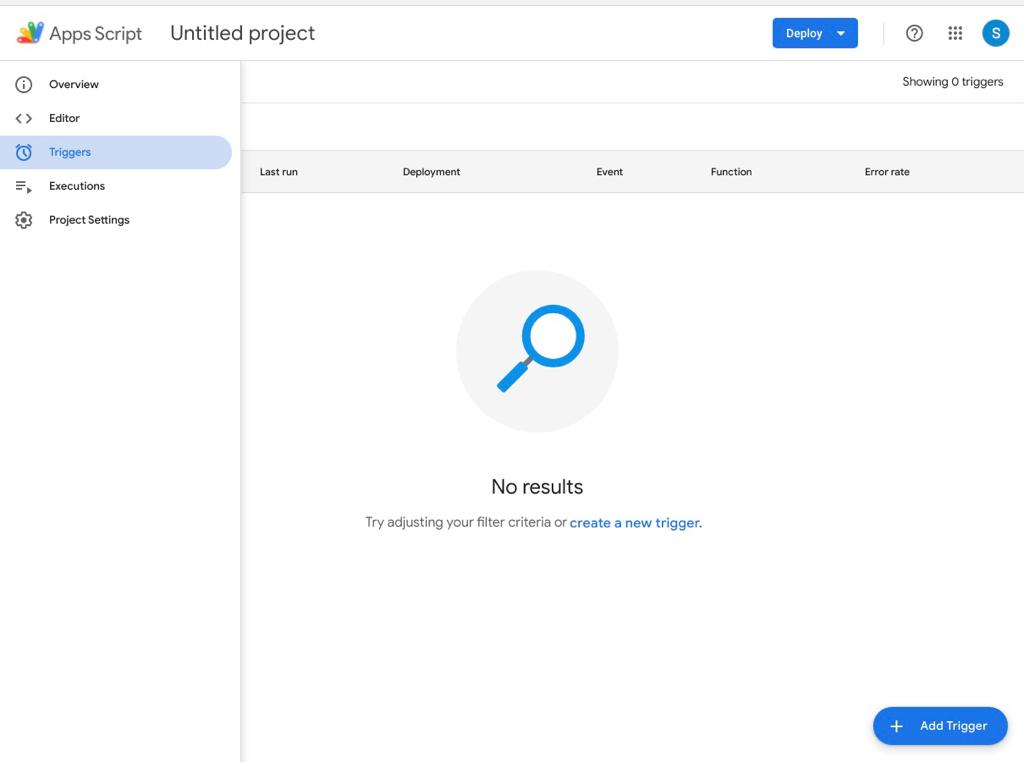The height and width of the screenshot is (762, 1024).
Task: Rename the 'Untitled project' title
Action: 242,33
